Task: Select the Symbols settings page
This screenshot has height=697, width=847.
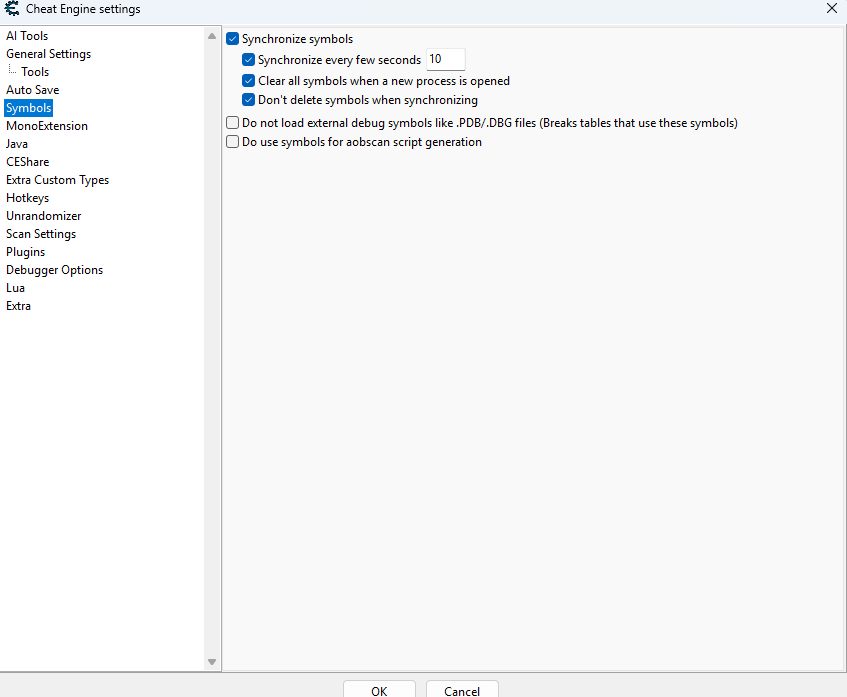Action: click(x=29, y=108)
